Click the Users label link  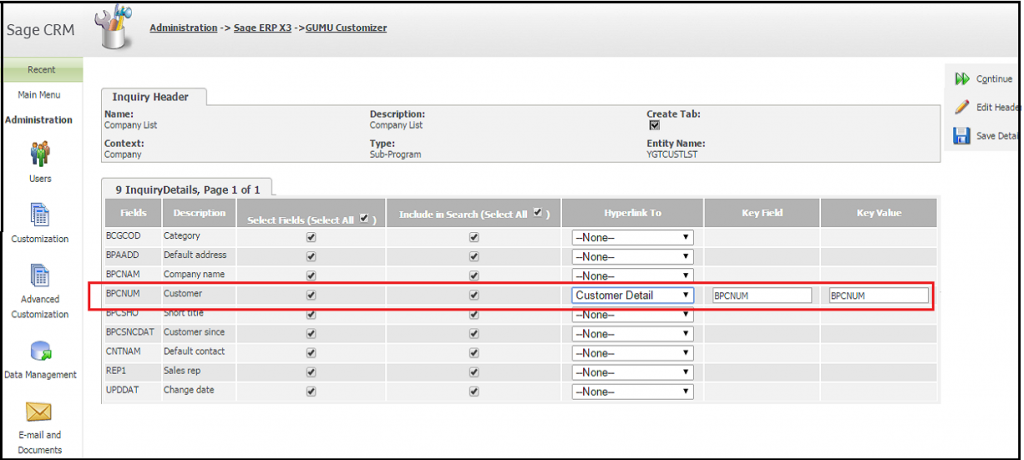(x=40, y=178)
